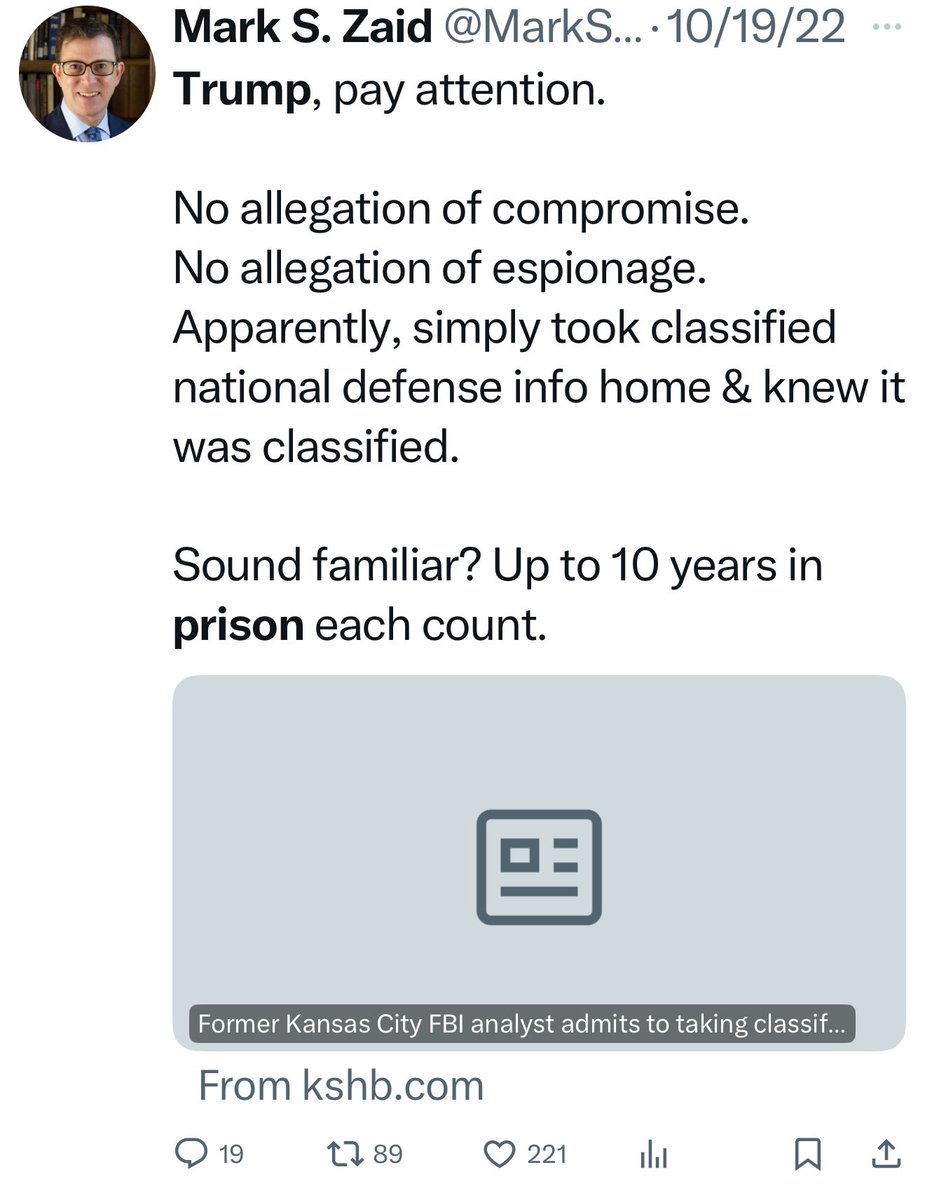Open the view analytics bar chart icon

click(x=652, y=1155)
